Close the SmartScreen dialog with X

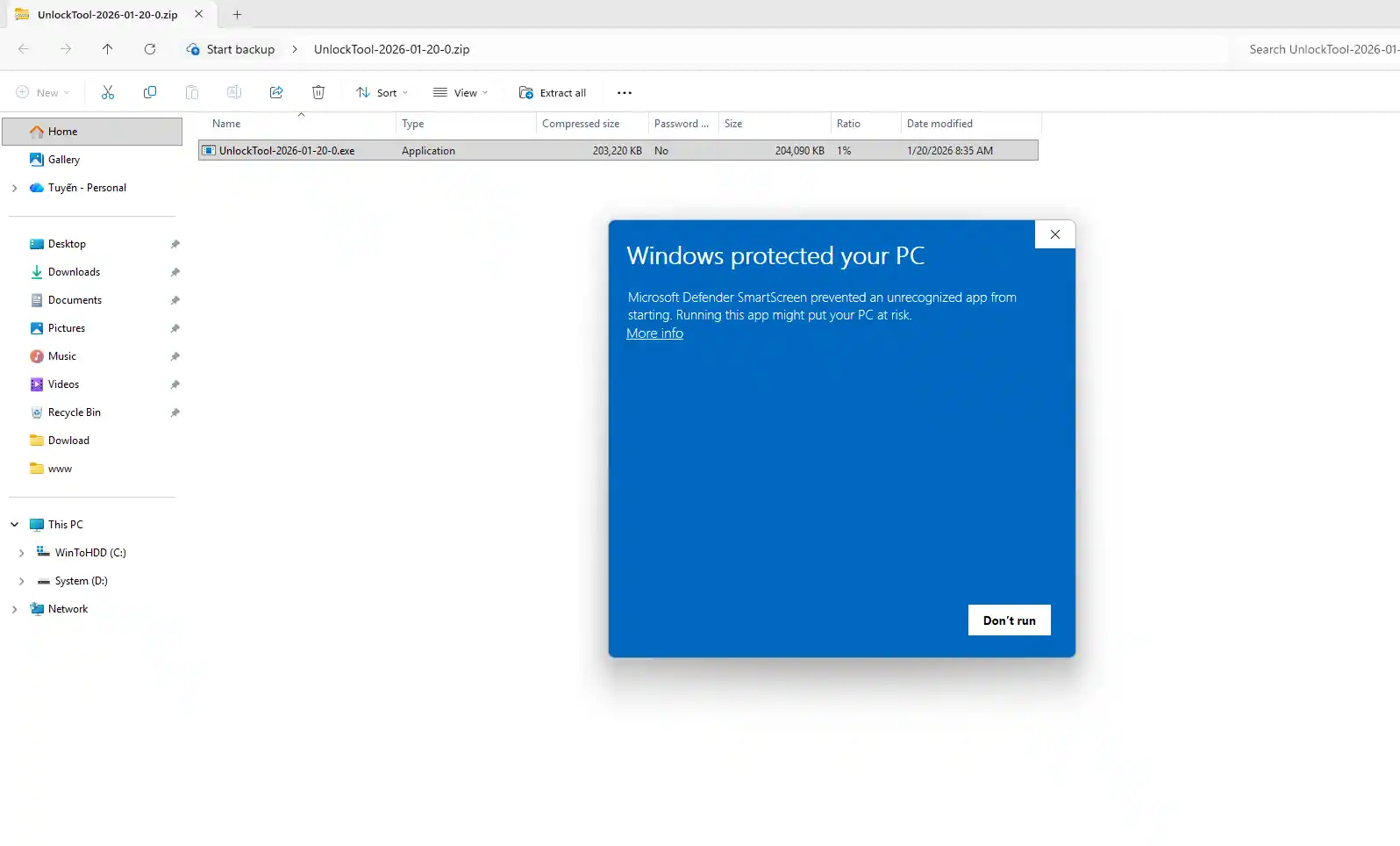click(1055, 234)
